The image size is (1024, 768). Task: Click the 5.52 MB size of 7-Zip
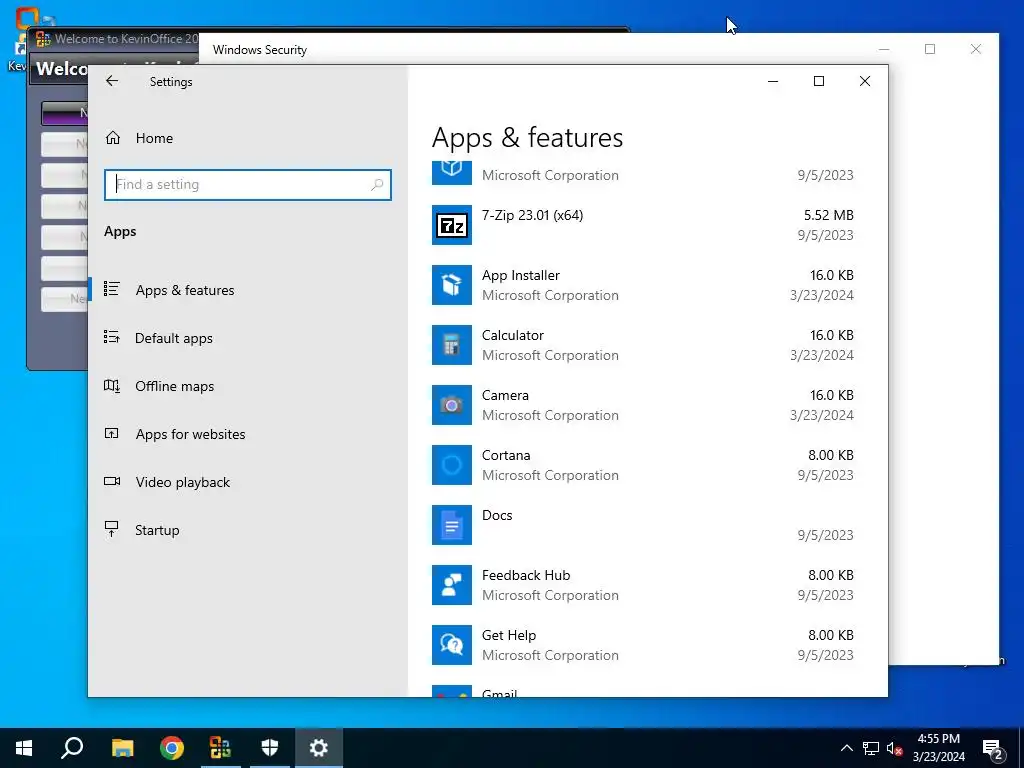[828, 215]
